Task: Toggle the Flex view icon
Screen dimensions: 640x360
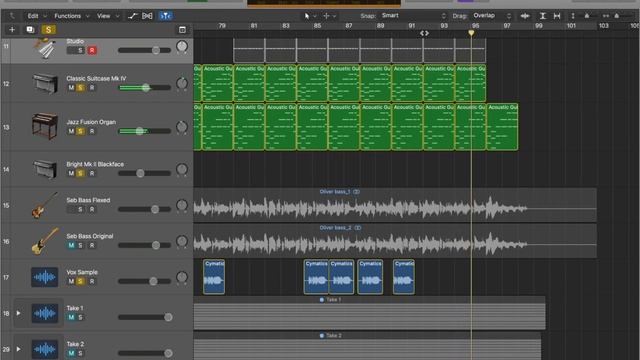Action: (x=147, y=16)
